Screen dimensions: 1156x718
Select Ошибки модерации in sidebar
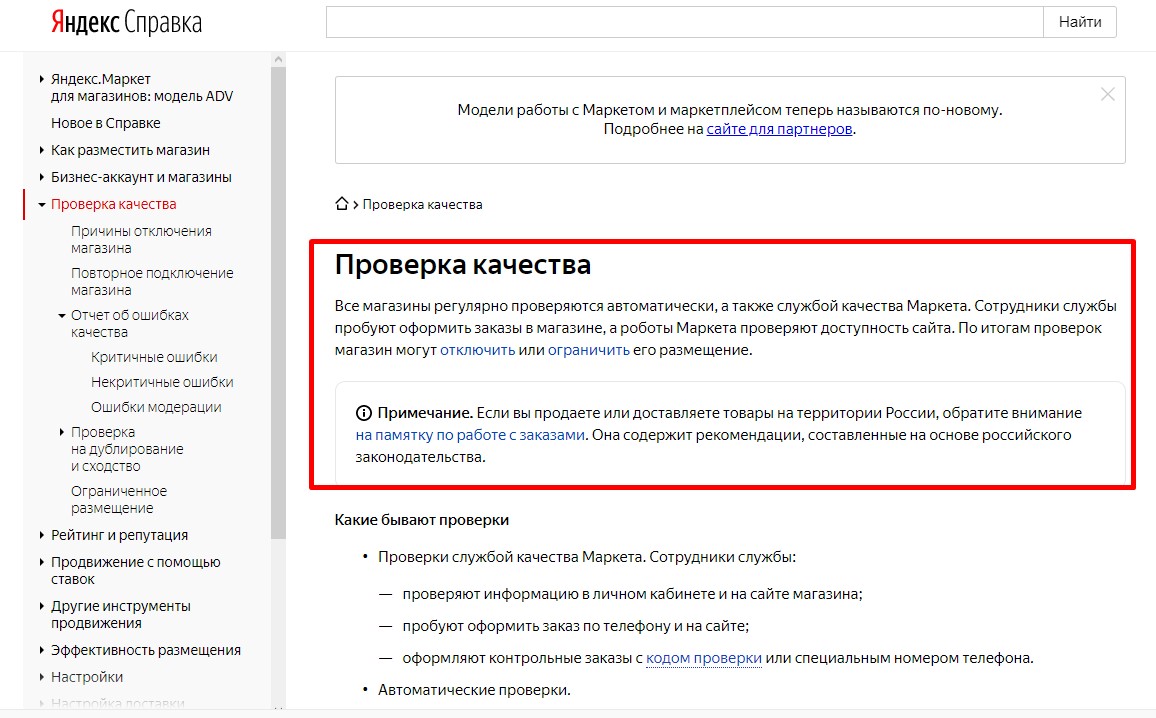tap(156, 407)
